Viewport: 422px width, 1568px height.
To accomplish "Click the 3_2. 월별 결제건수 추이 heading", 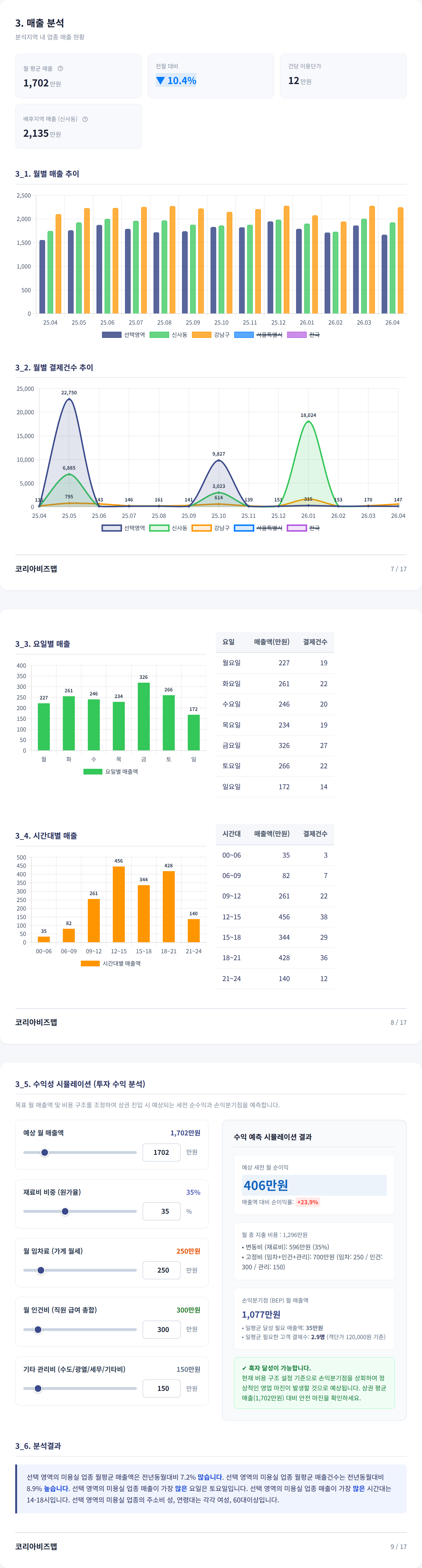I will [x=54, y=368].
